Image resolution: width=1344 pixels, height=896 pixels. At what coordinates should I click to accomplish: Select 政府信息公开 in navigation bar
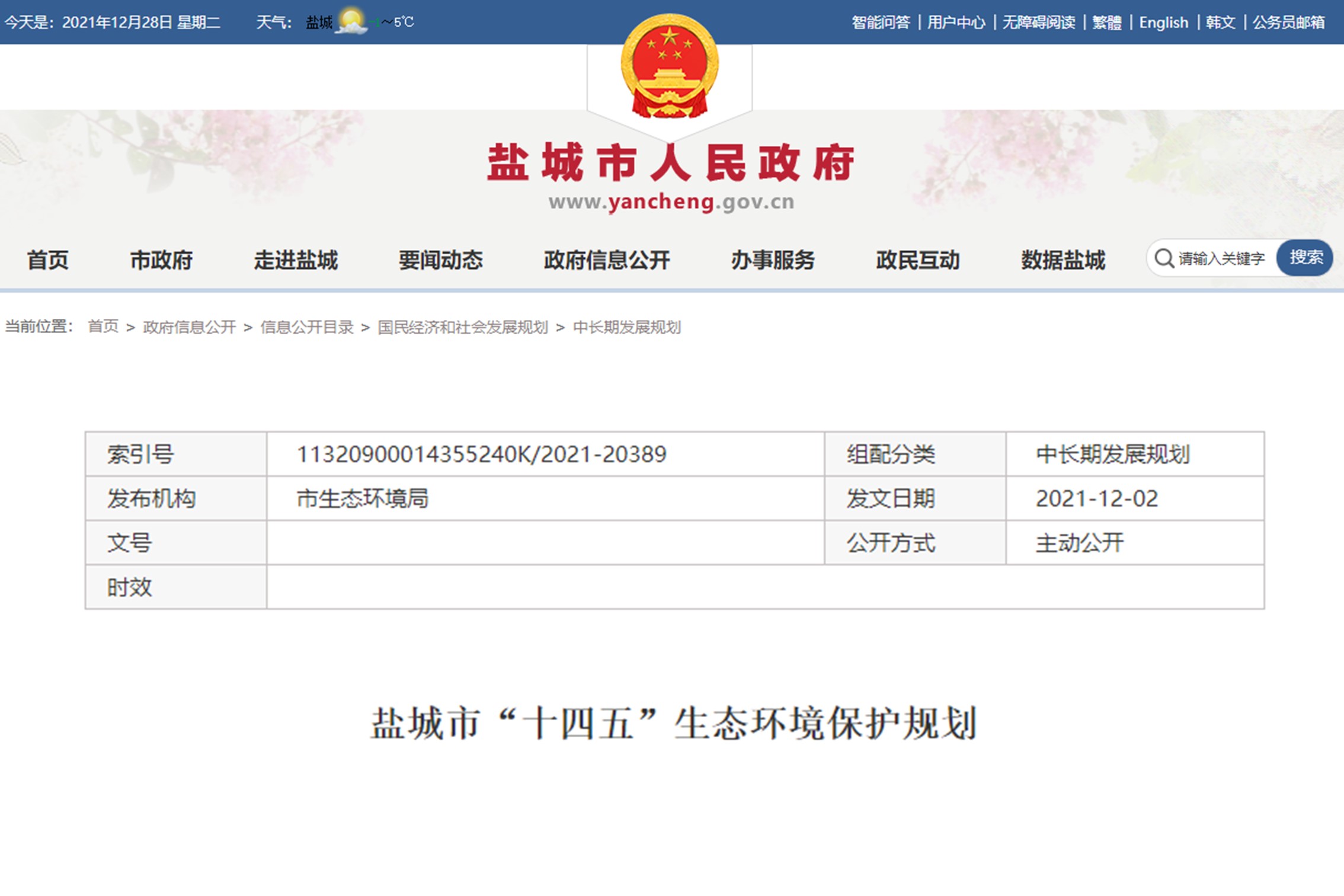click(x=607, y=260)
